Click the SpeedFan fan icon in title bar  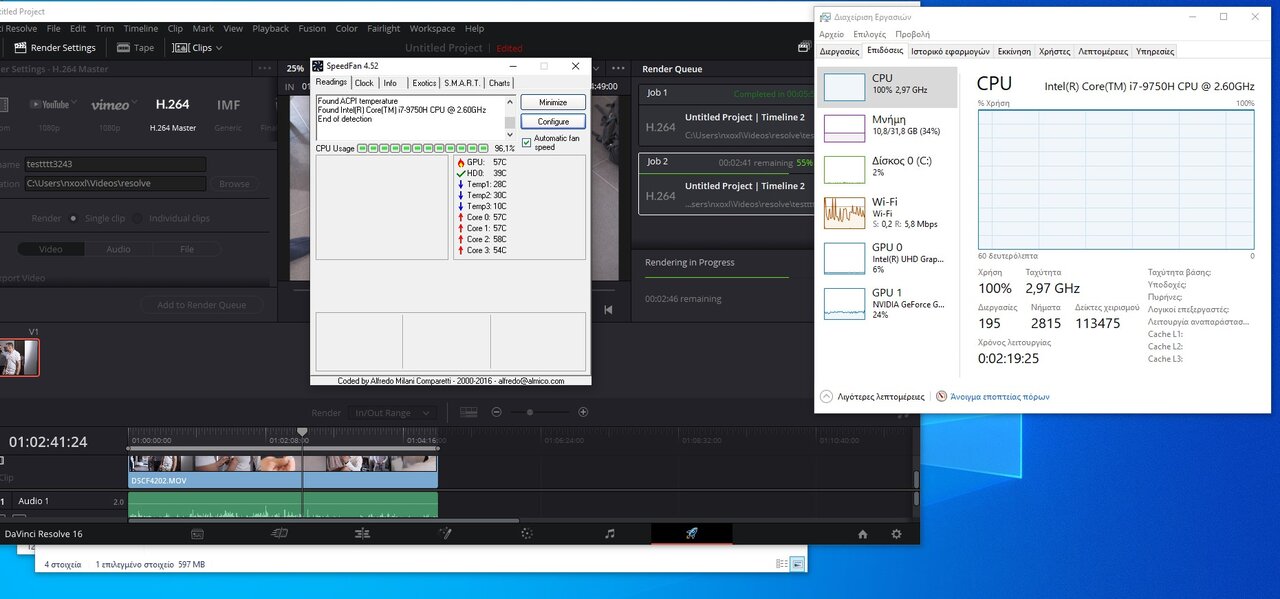[318, 66]
